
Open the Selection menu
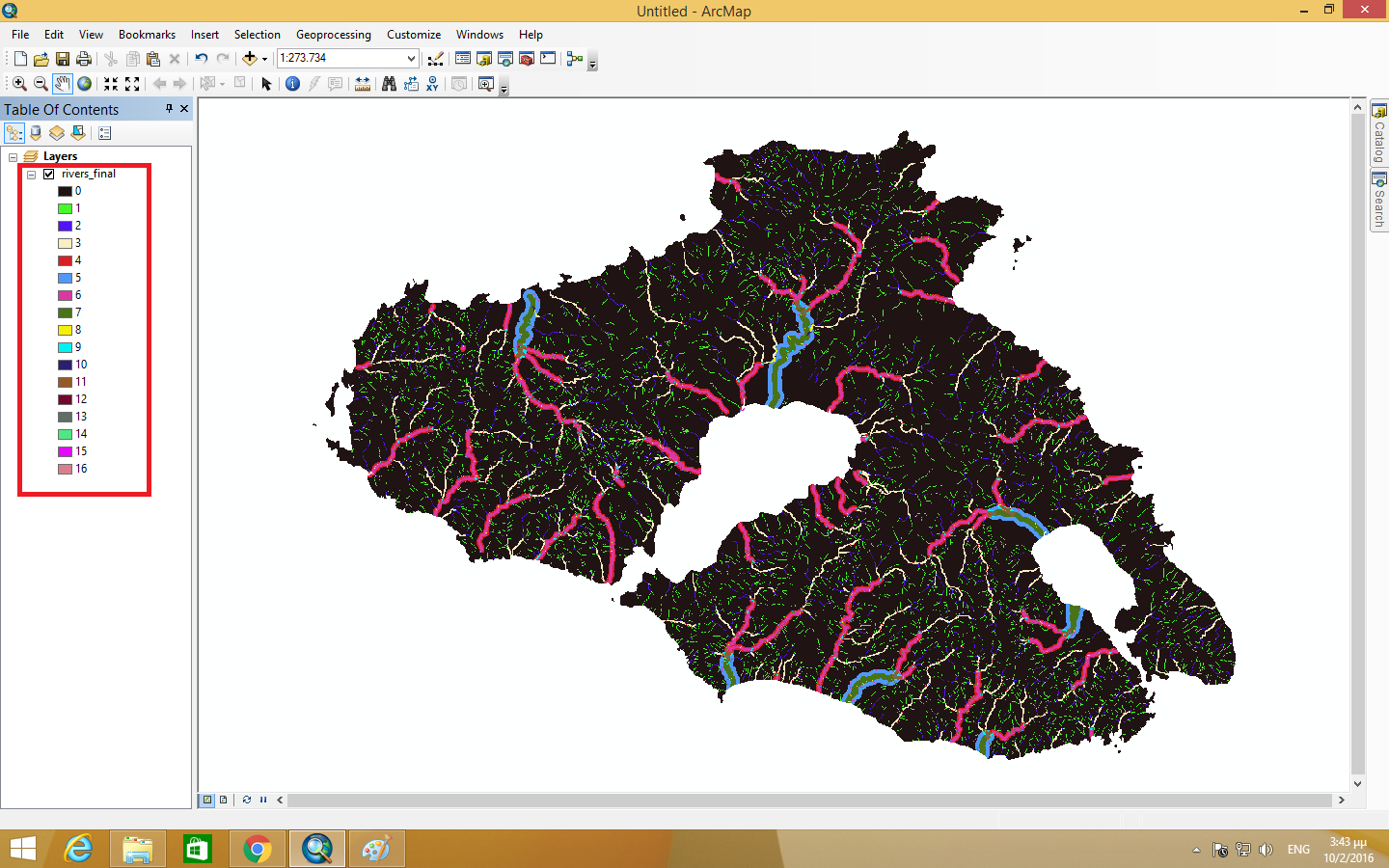(x=257, y=35)
